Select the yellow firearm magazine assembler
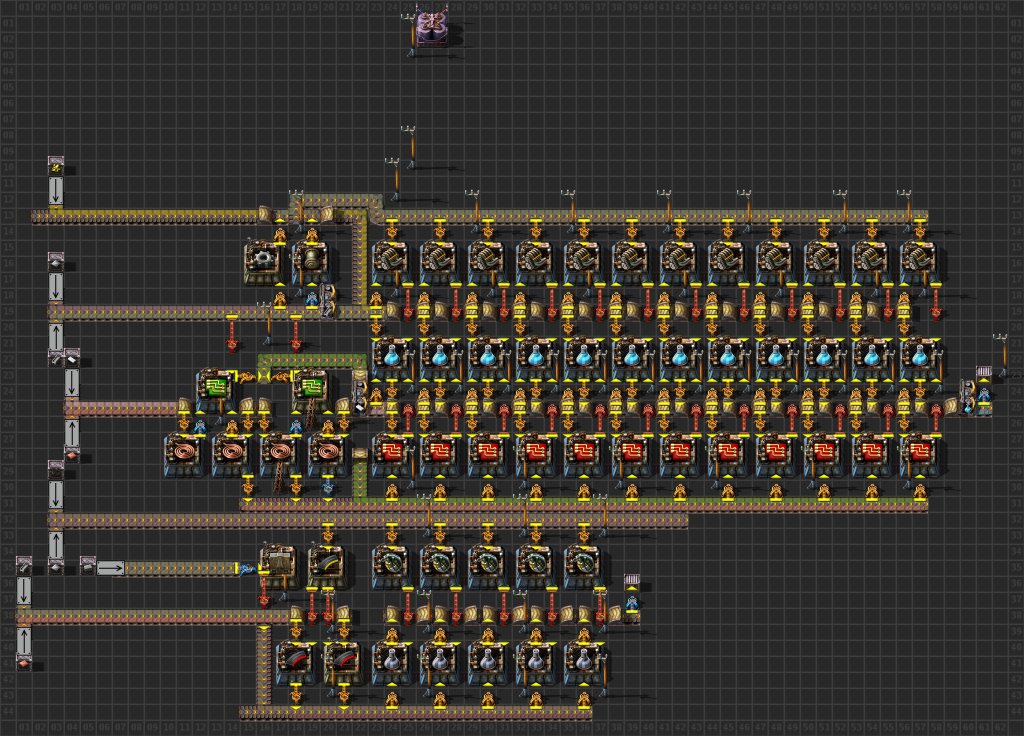 click(327, 565)
